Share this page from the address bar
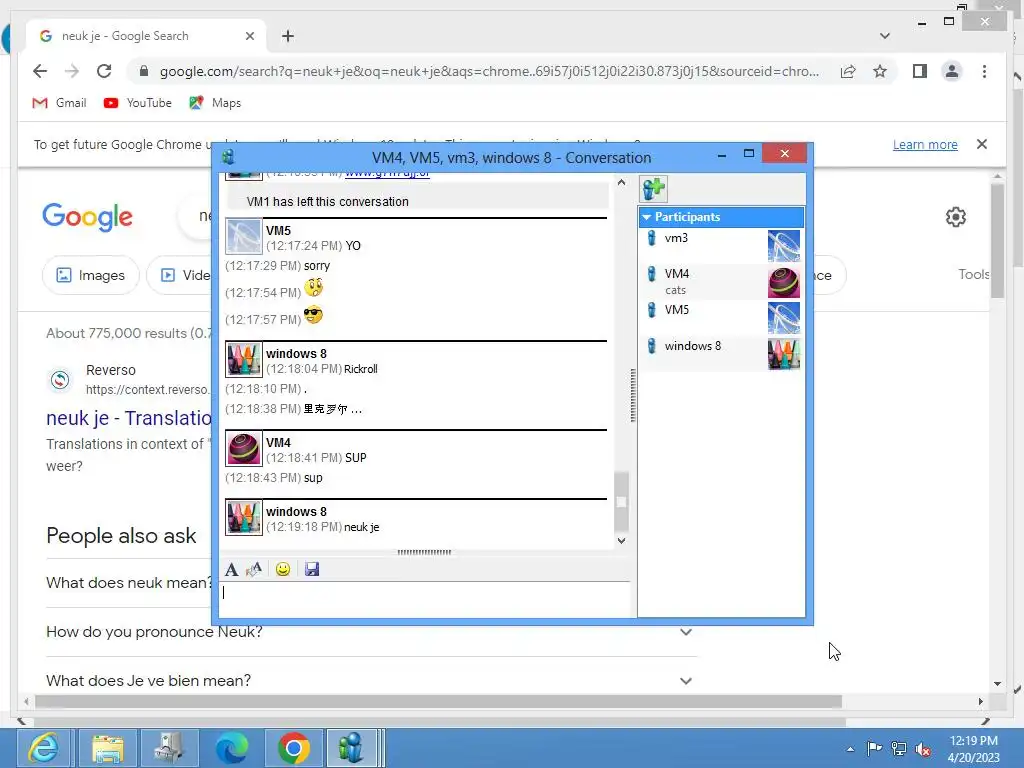The image size is (1024, 768). click(848, 71)
